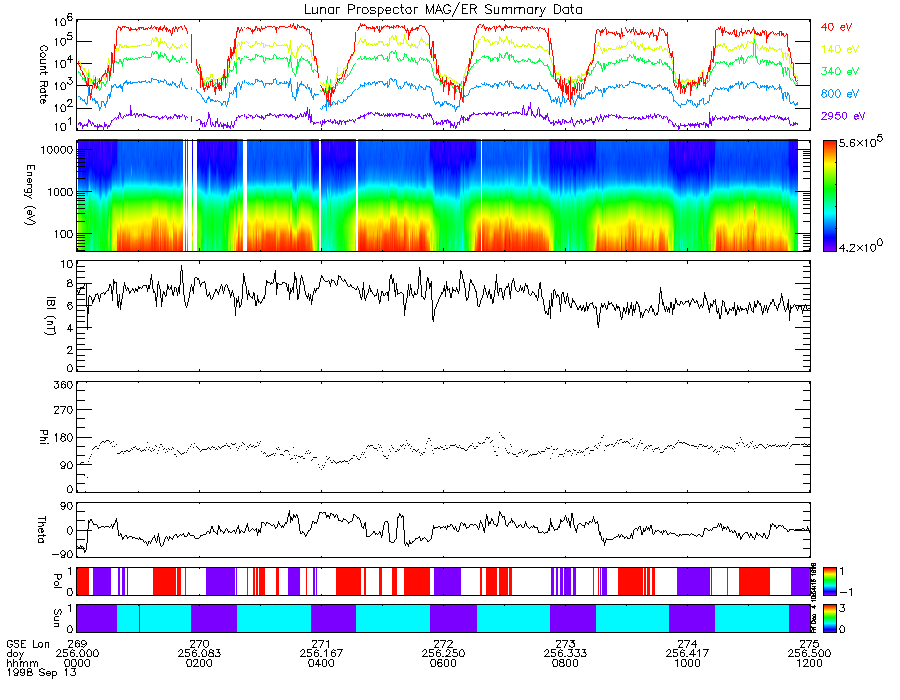The height and width of the screenshot is (700, 900).
Task: Click the energy spectrogram color bar
Action: [x=829, y=196]
